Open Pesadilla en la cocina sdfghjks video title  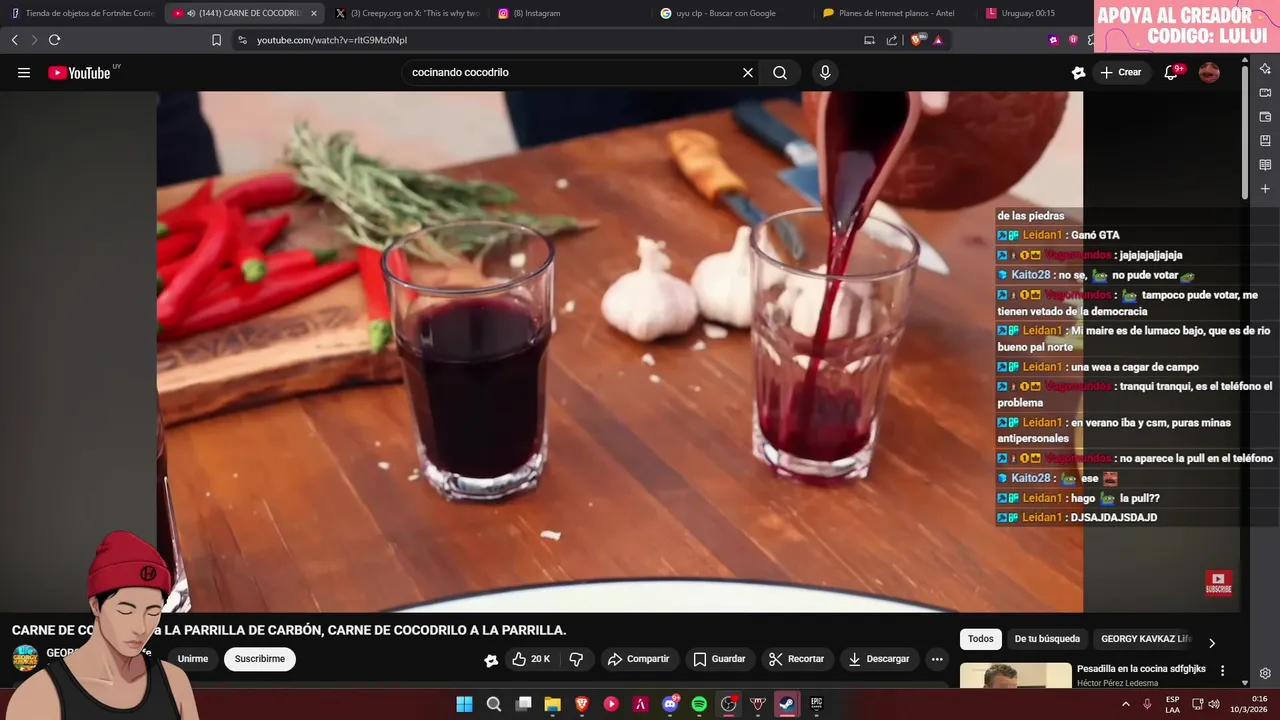(1141, 669)
